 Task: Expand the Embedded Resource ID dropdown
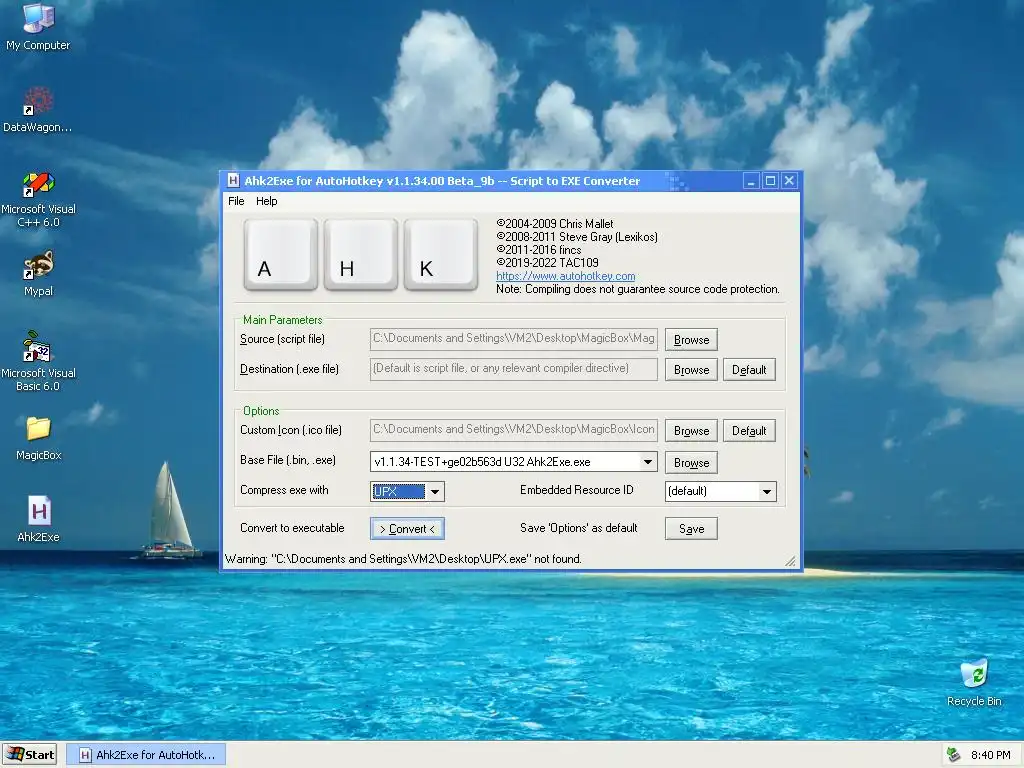[767, 491]
